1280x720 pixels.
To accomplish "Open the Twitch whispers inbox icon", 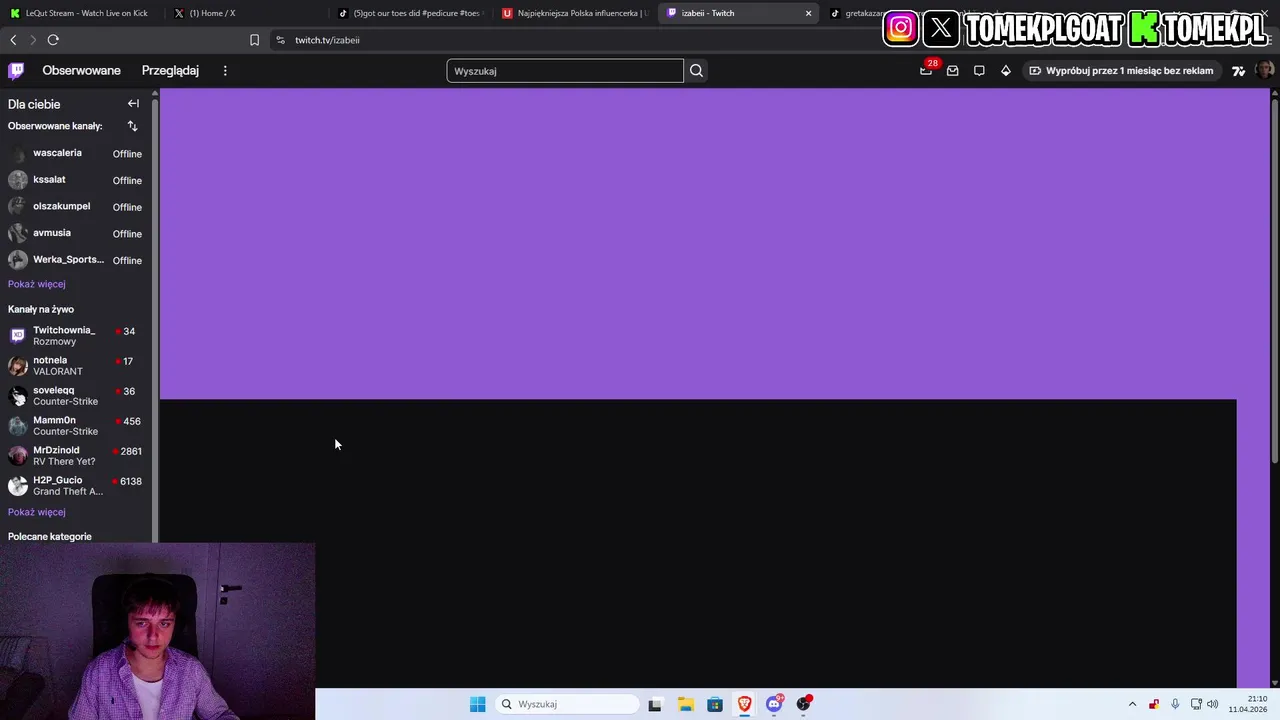I will (952, 71).
